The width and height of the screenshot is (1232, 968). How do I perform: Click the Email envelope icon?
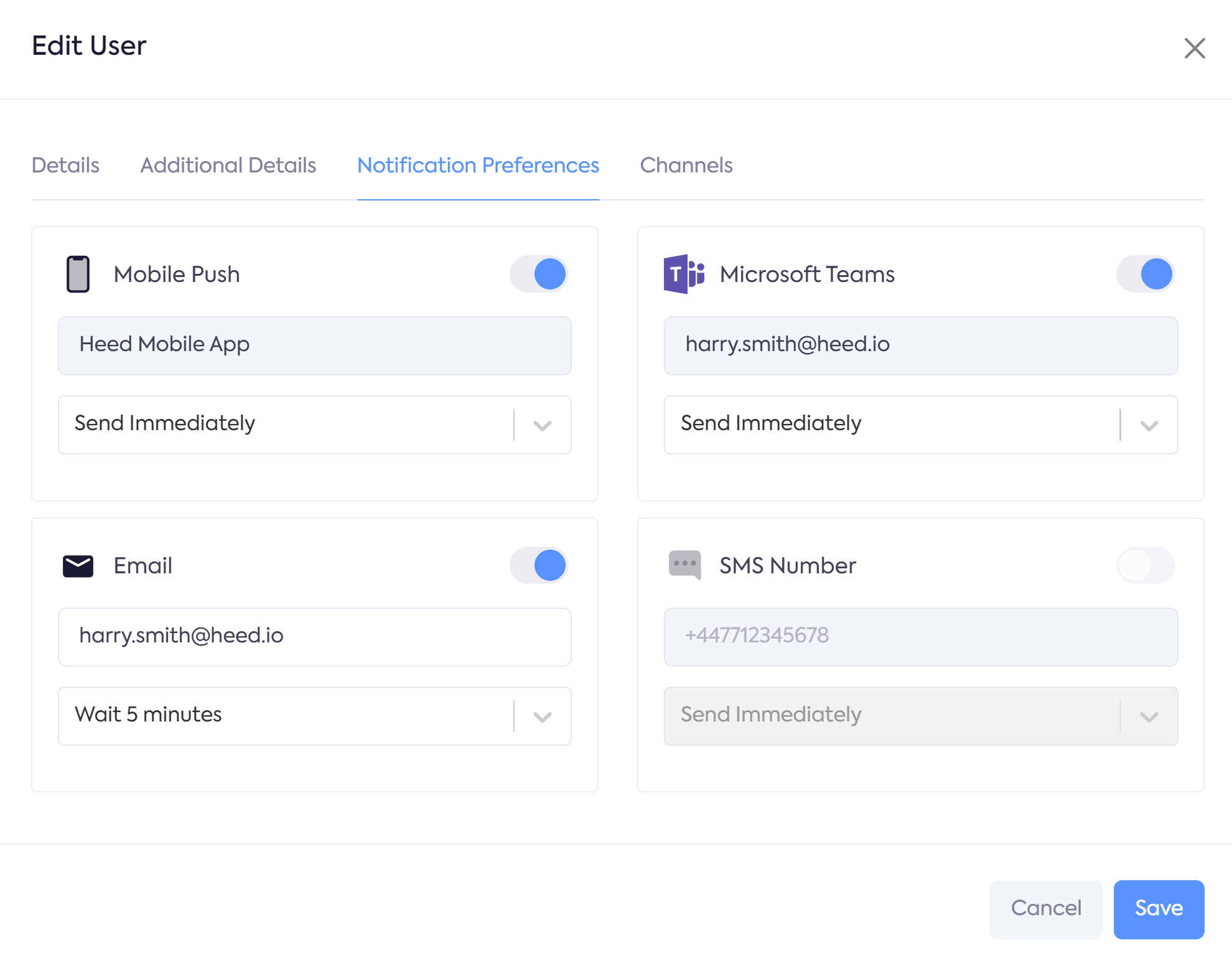[x=78, y=566]
